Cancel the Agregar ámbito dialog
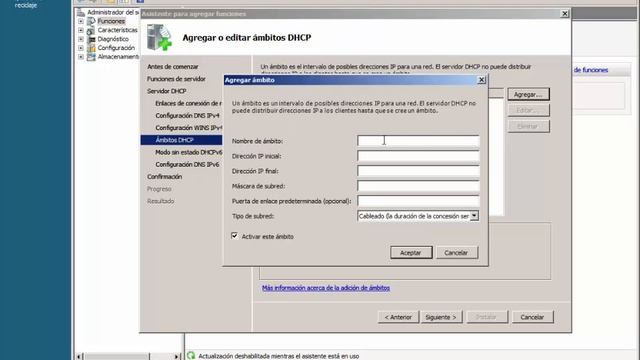 click(x=456, y=253)
